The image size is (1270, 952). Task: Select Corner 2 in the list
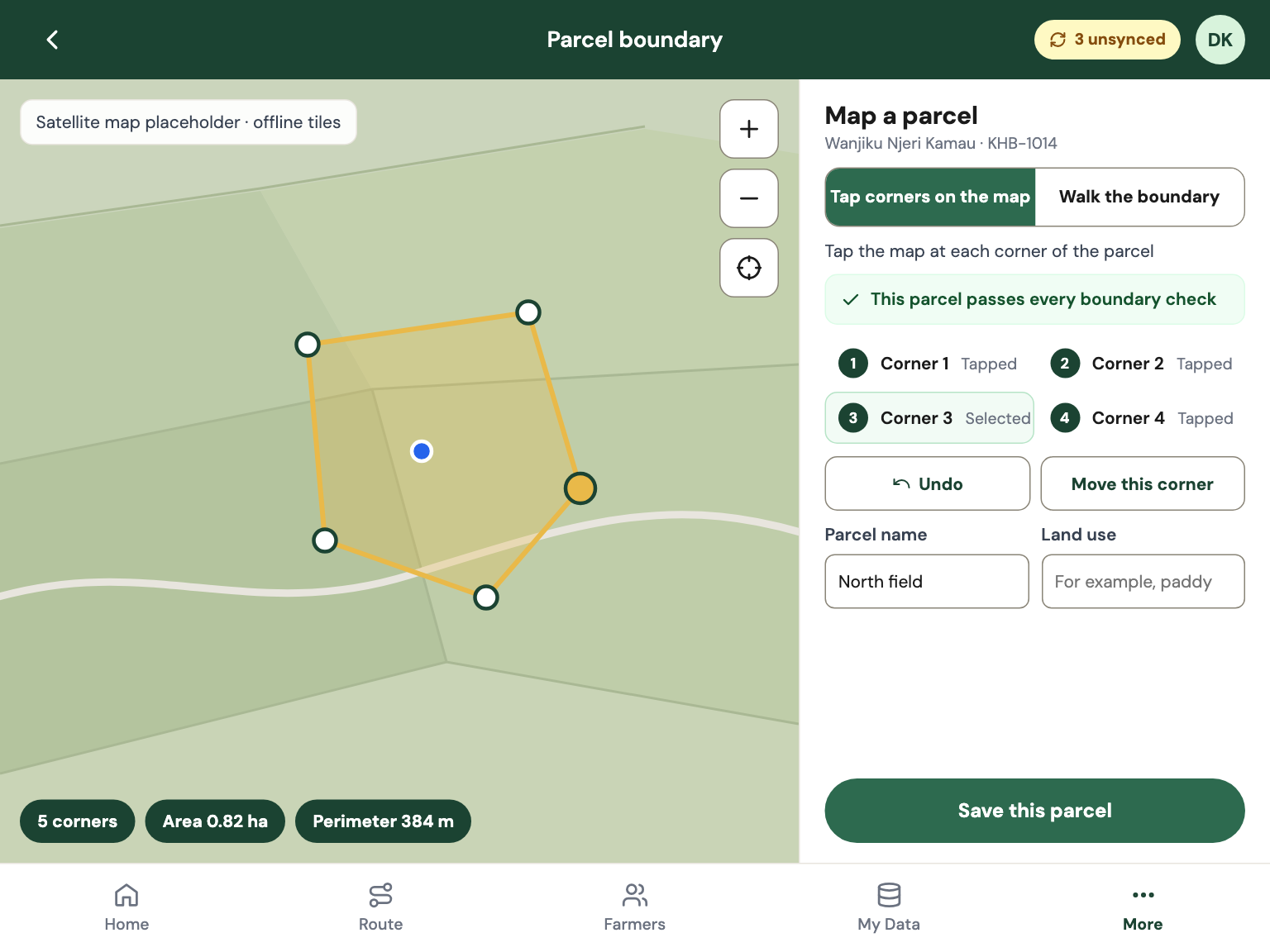(1141, 364)
